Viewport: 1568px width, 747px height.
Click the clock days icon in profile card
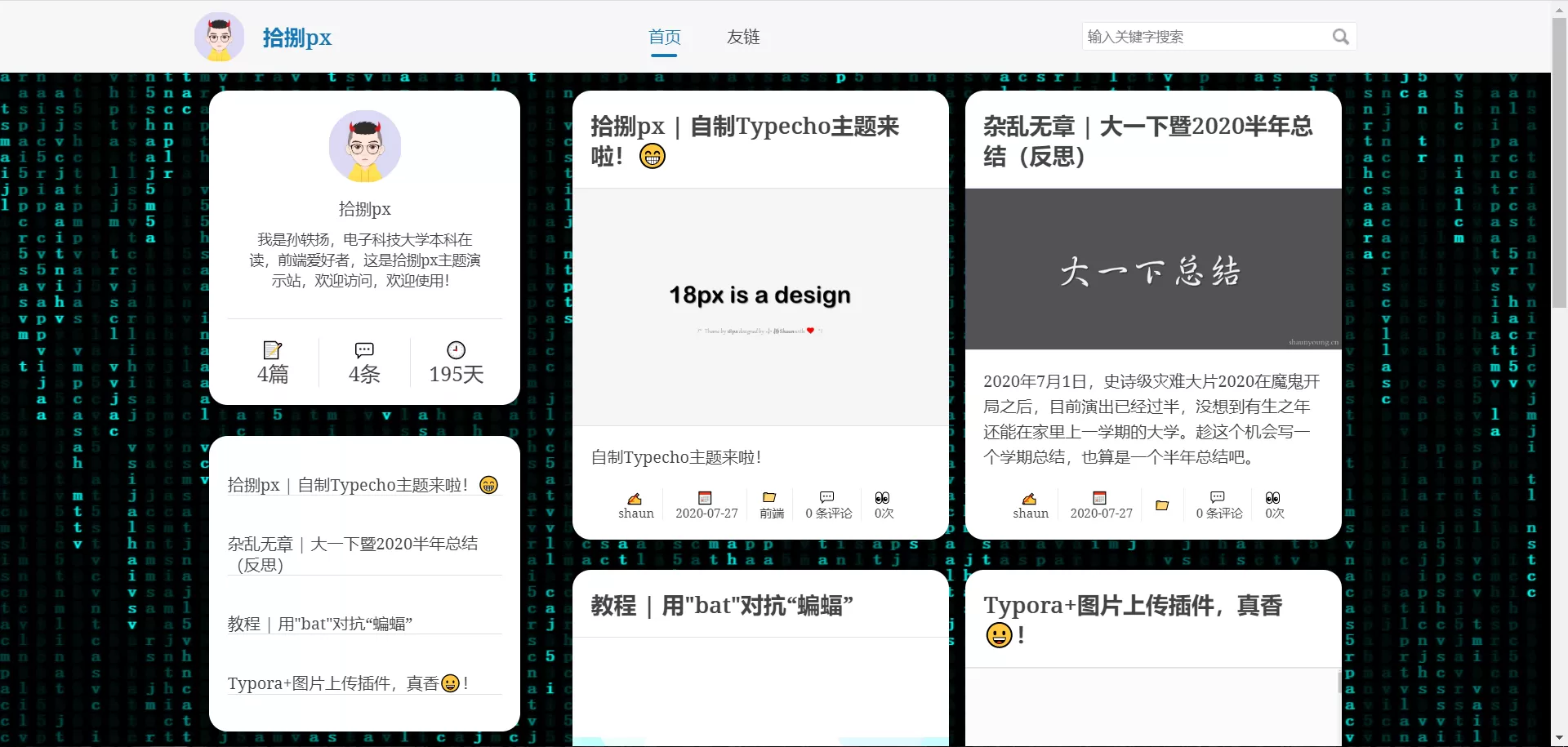[456, 350]
